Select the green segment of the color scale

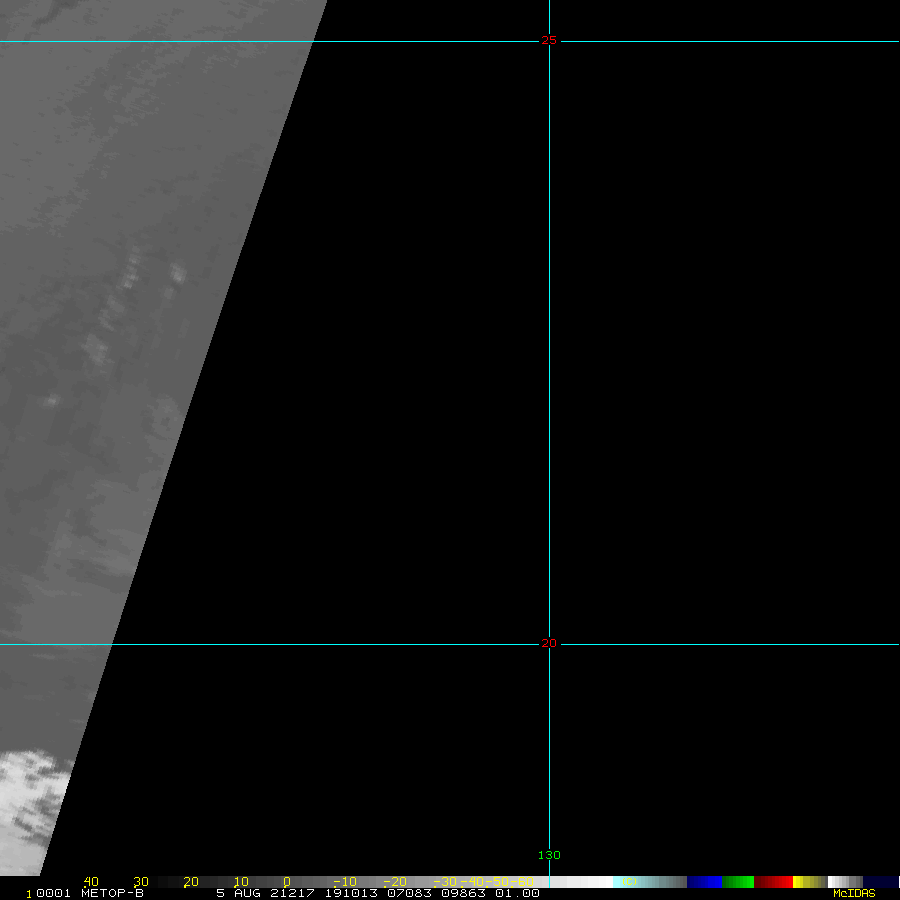738,882
